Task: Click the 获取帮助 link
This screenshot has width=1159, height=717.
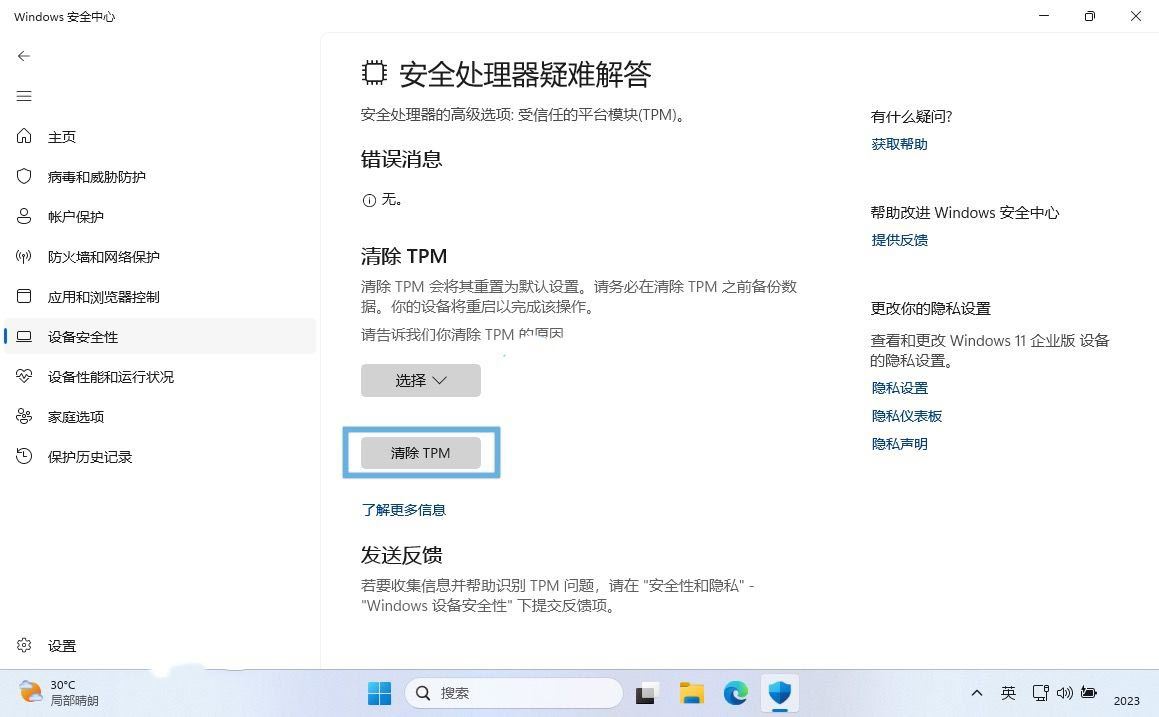Action: click(899, 144)
